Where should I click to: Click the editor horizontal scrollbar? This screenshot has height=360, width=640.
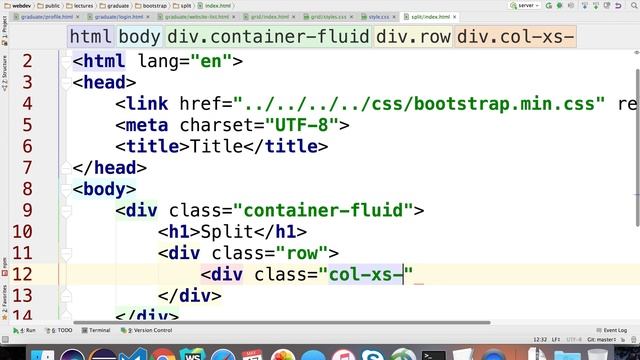point(282,322)
